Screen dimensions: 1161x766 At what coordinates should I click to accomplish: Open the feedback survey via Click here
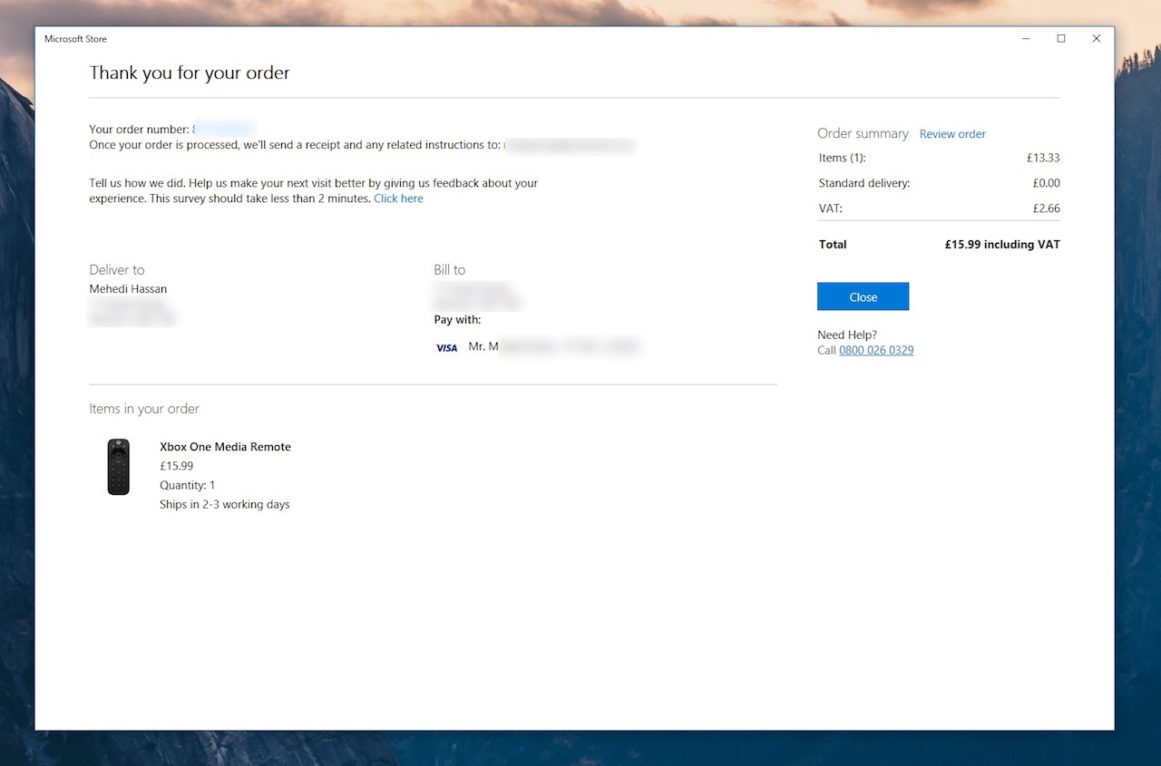pyautogui.click(x=398, y=199)
